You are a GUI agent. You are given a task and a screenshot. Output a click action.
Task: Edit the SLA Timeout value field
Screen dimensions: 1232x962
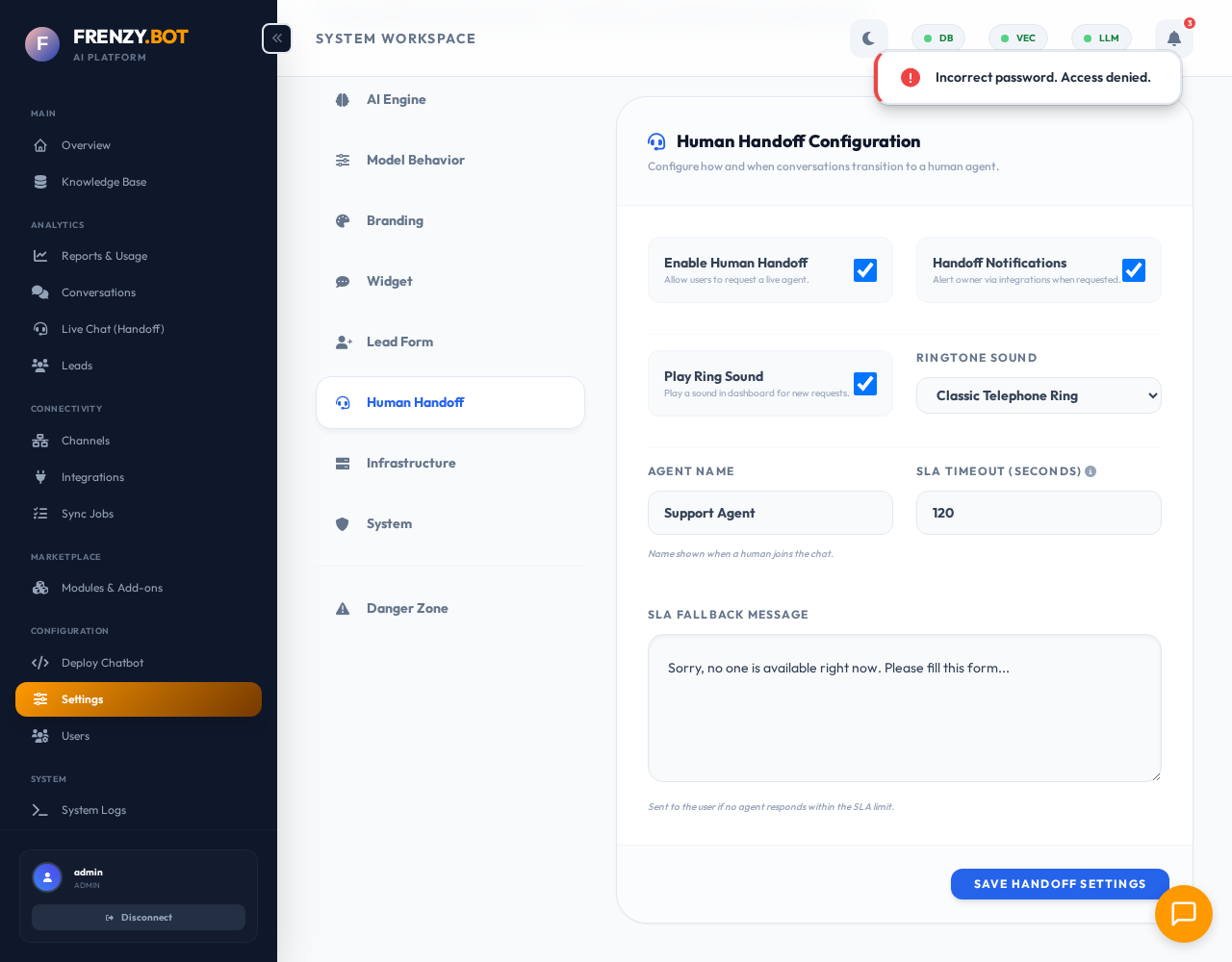[x=1039, y=513]
